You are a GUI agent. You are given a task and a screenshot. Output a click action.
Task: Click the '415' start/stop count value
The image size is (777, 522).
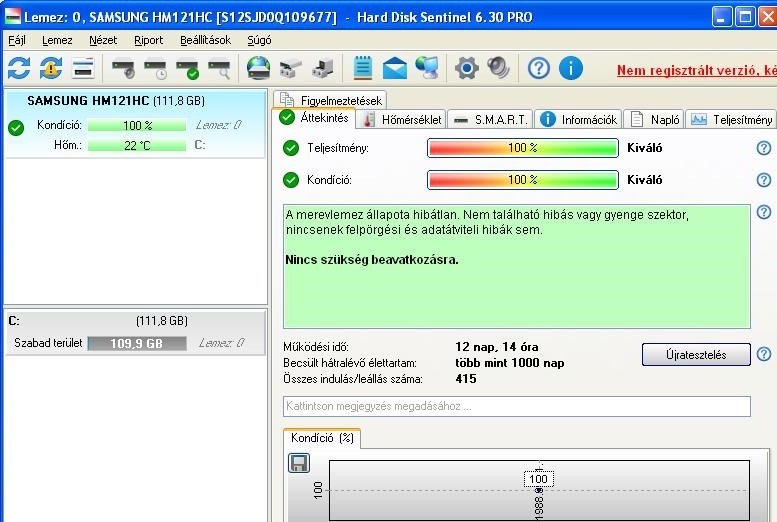(466, 379)
